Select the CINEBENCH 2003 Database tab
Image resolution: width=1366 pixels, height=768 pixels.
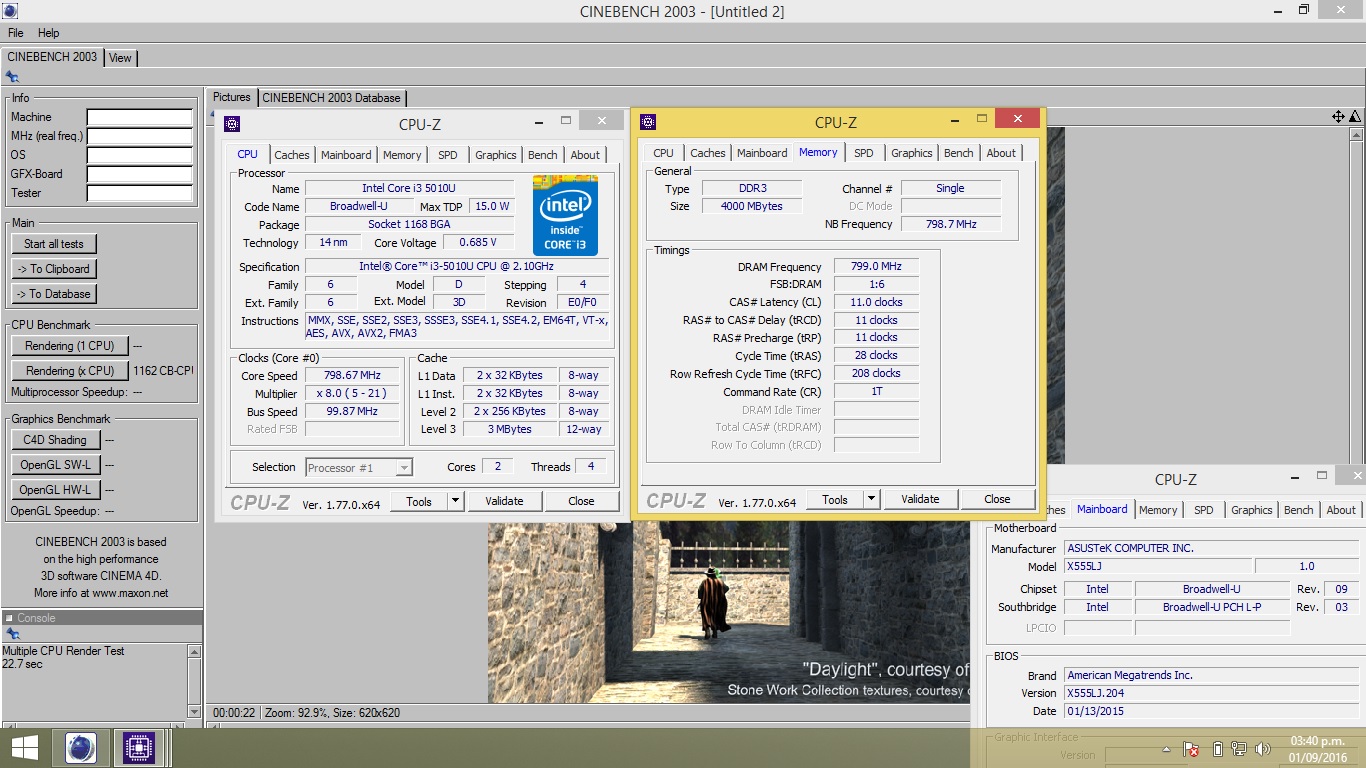tap(331, 98)
